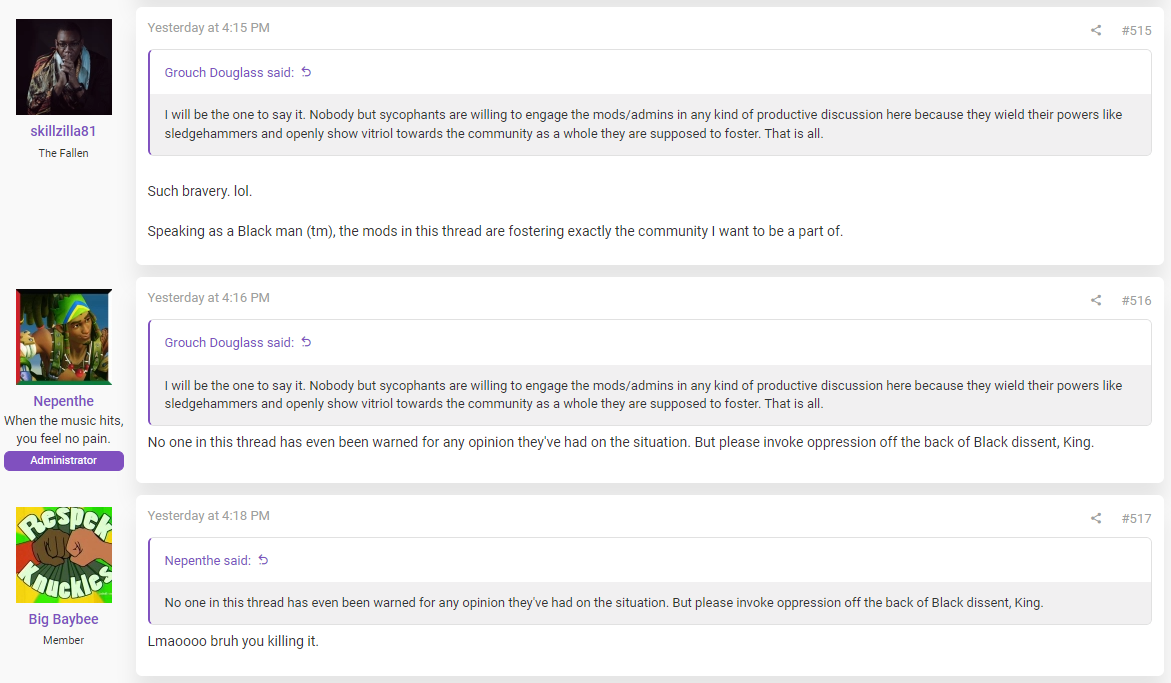Open permalink #517
Image resolution: width=1171 pixels, height=683 pixels.
1136,519
